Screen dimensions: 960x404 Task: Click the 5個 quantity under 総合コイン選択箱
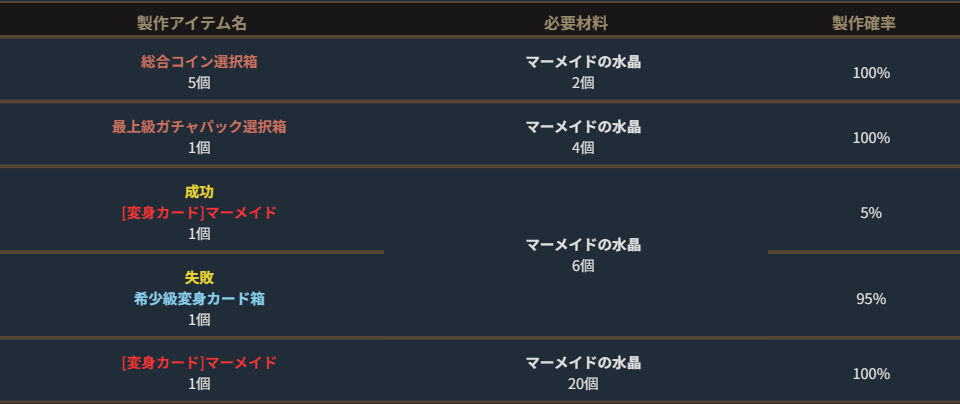pos(199,83)
